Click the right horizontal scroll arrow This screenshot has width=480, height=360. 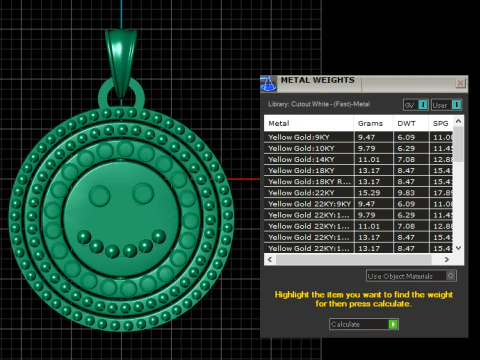[447, 259]
